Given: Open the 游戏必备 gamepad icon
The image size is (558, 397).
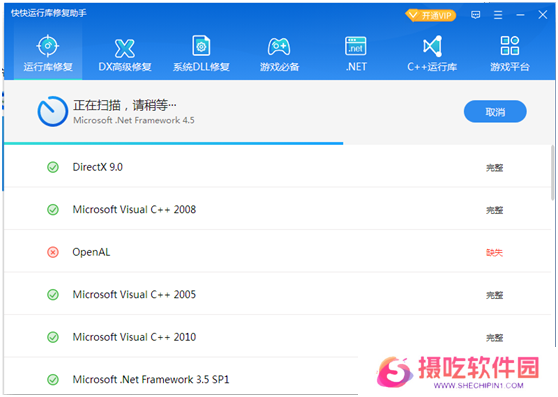Looking at the screenshot, I should 279,46.
